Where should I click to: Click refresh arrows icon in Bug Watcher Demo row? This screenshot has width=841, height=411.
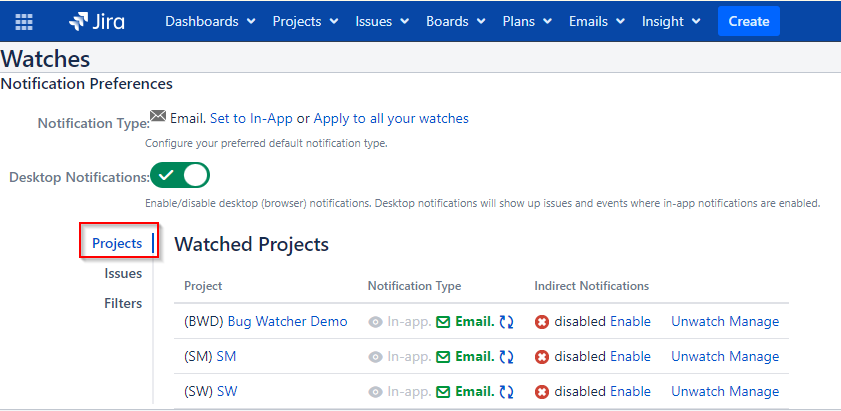tap(506, 322)
